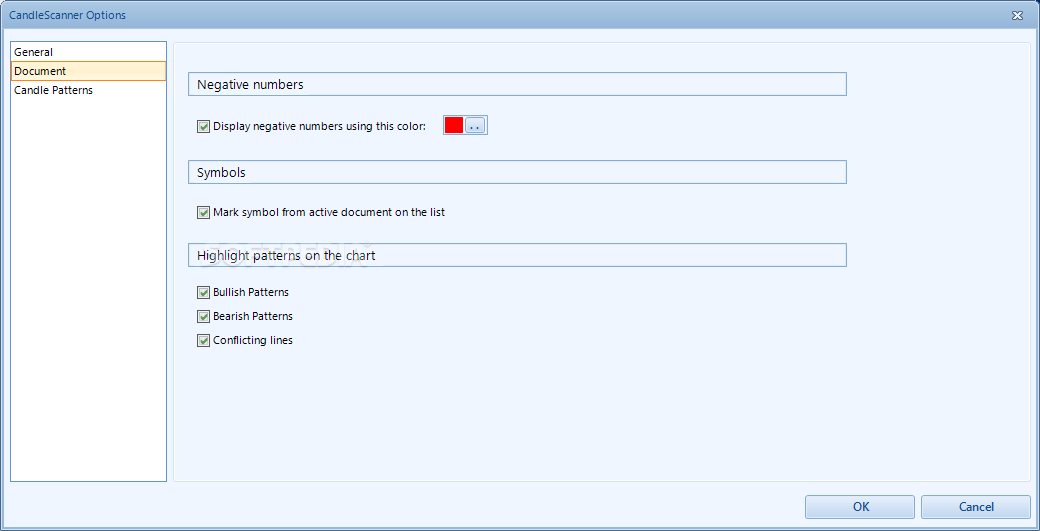The width and height of the screenshot is (1040, 531).
Task: Select the Document options page
Action: pos(88,71)
